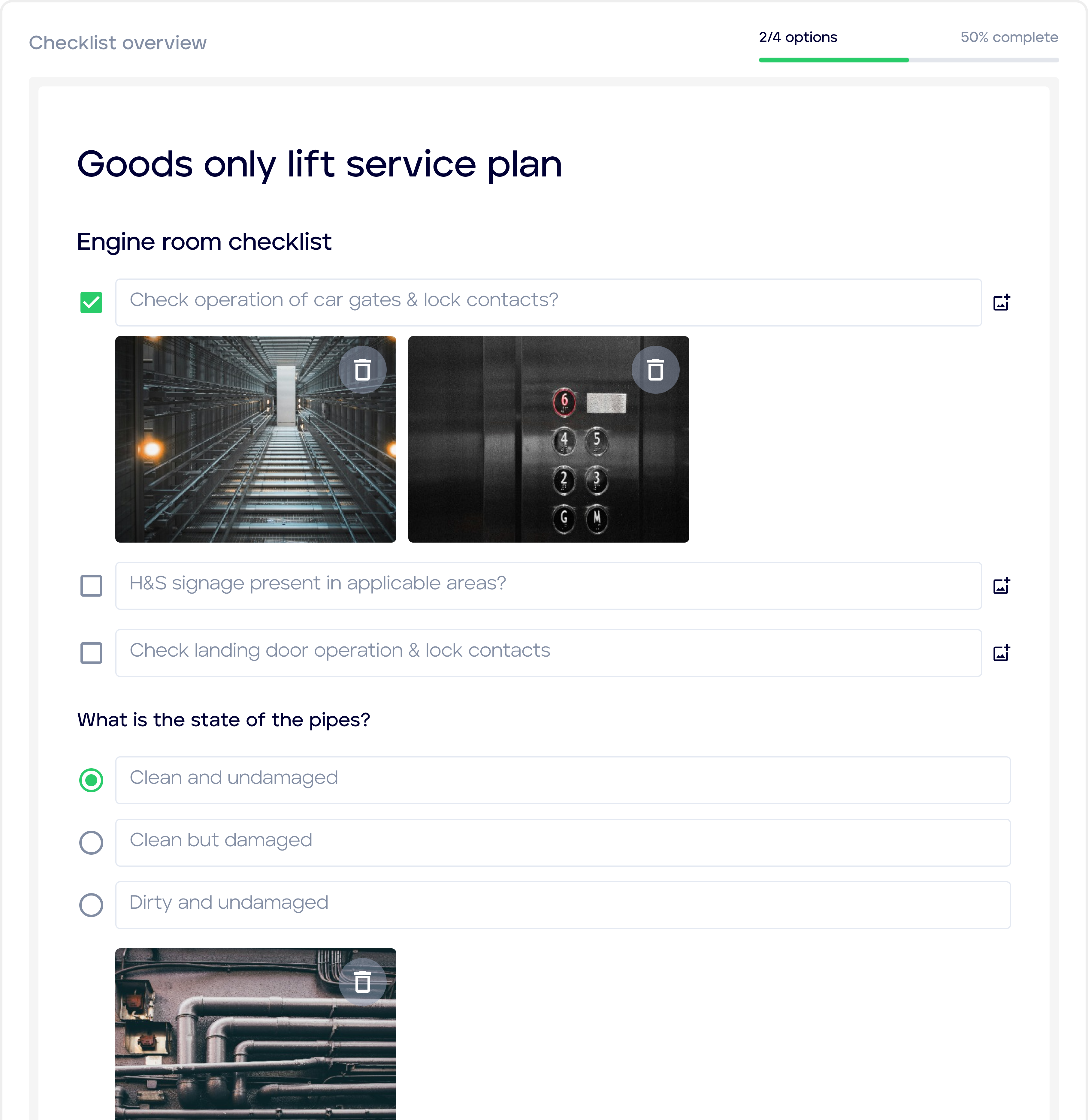
Task: Check the H&S signage checkbox
Action: [92, 586]
